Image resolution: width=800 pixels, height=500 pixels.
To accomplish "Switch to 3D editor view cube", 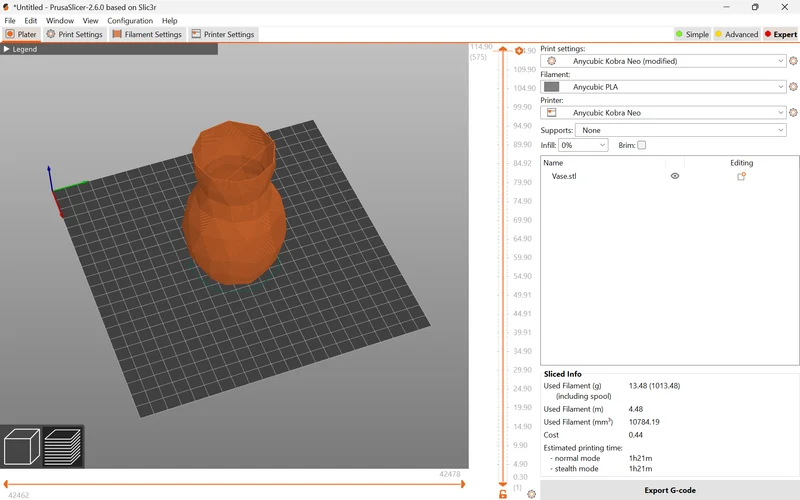I will point(21,446).
